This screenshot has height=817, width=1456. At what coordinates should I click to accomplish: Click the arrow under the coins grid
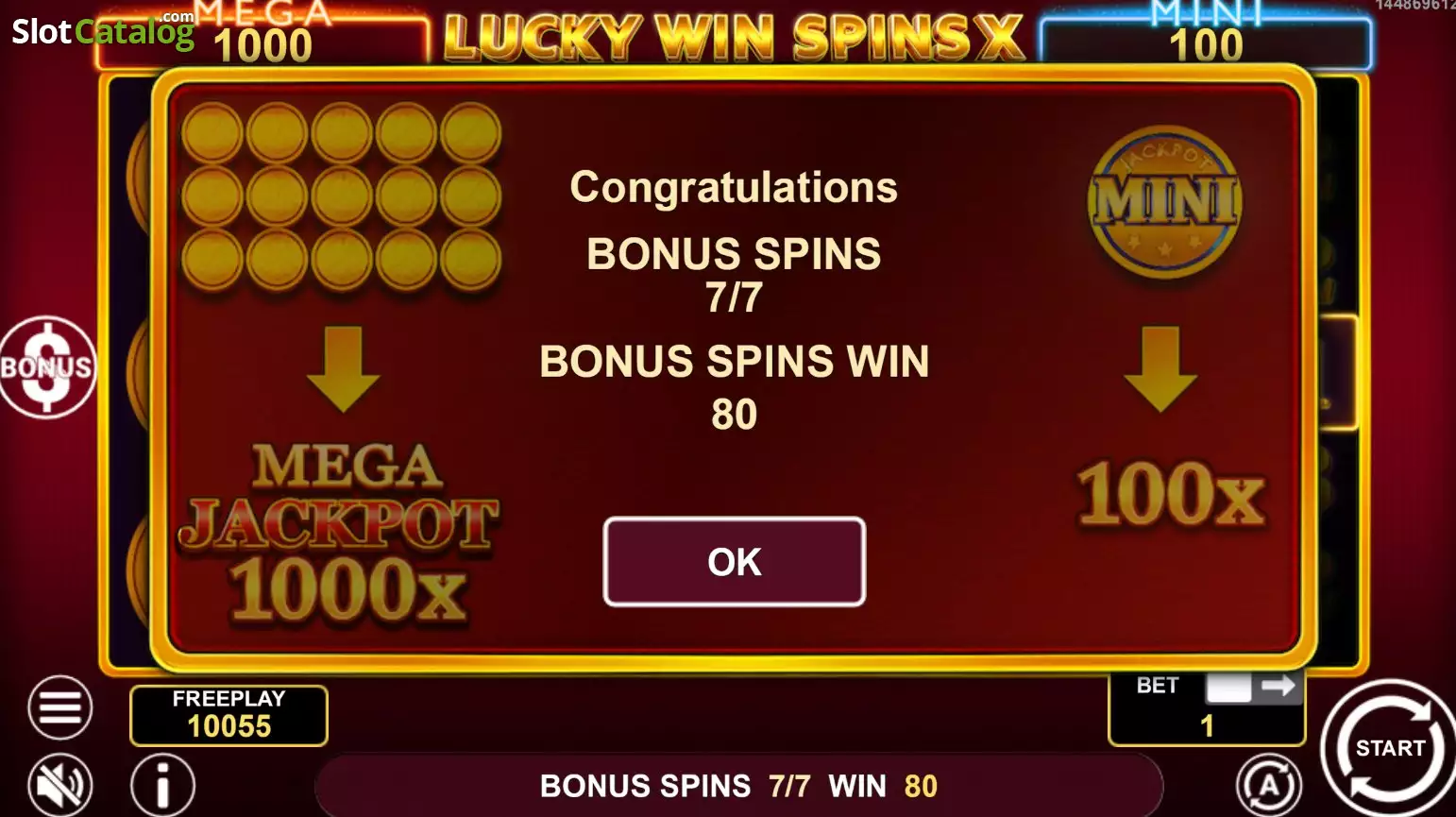click(343, 369)
